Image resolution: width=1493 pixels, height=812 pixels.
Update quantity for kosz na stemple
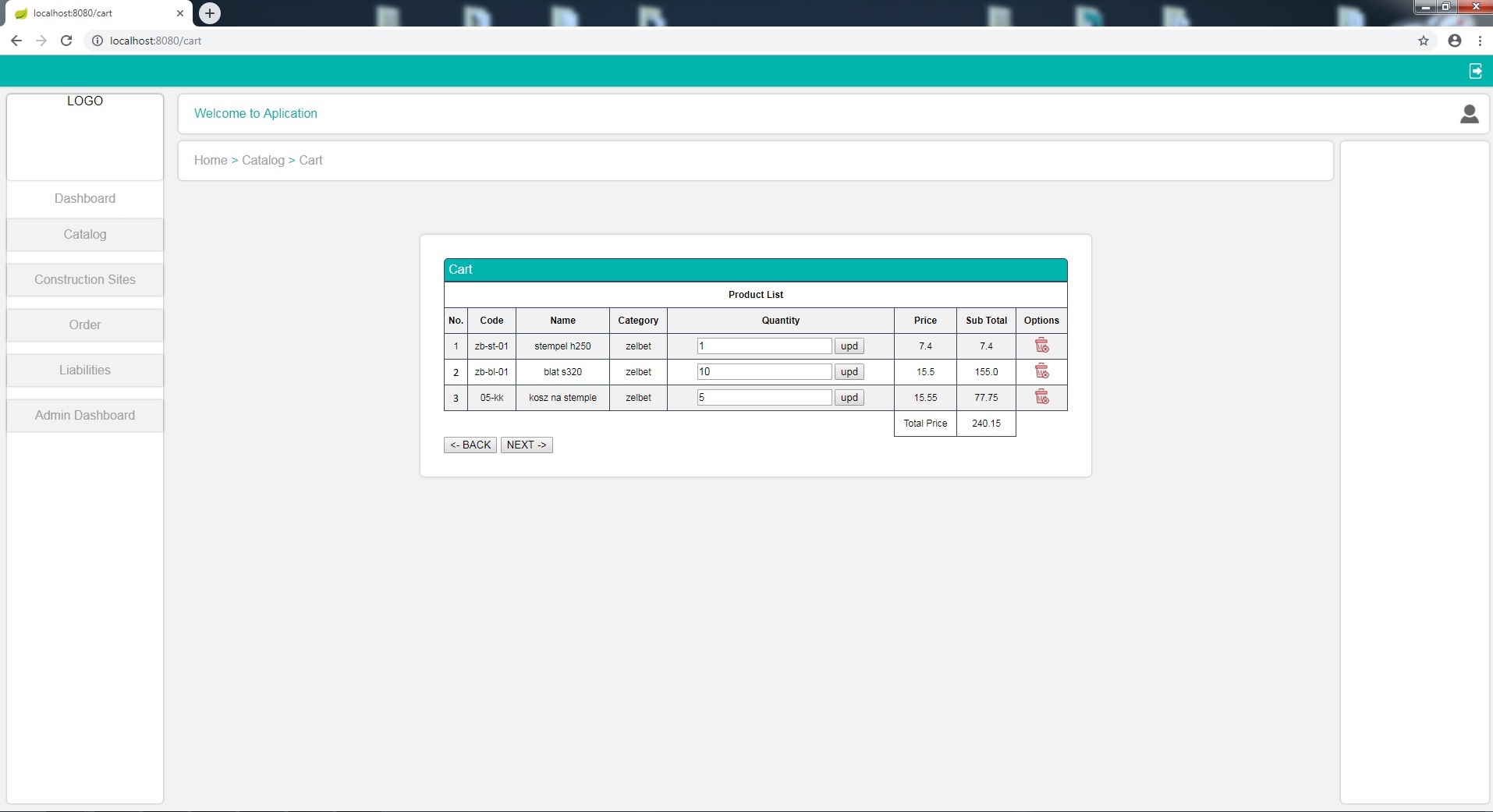(x=849, y=397)
